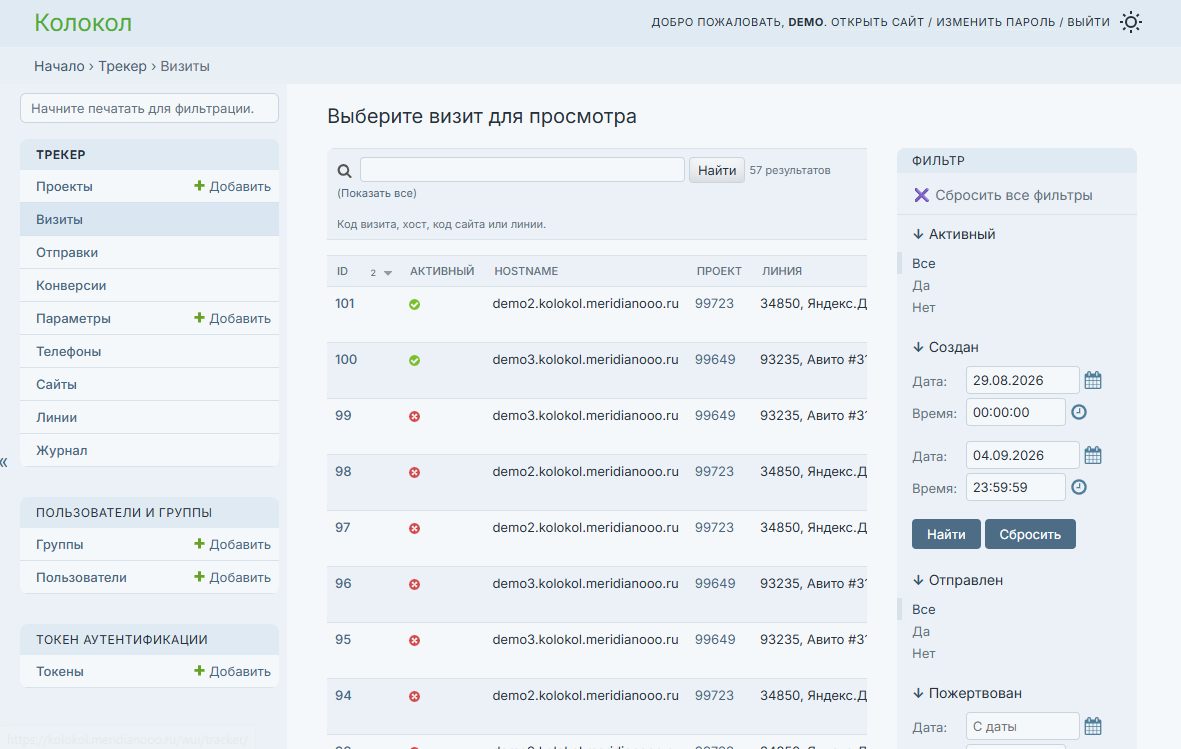
Task: Select Да under Активный filter
Action: pos(920,286)
